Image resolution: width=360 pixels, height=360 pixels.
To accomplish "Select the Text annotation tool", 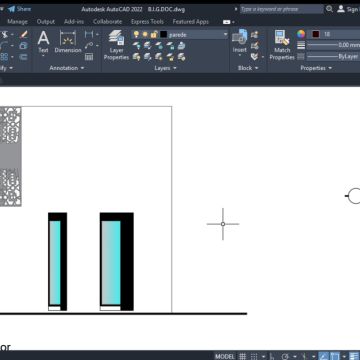I will click(x=43, y=42).
